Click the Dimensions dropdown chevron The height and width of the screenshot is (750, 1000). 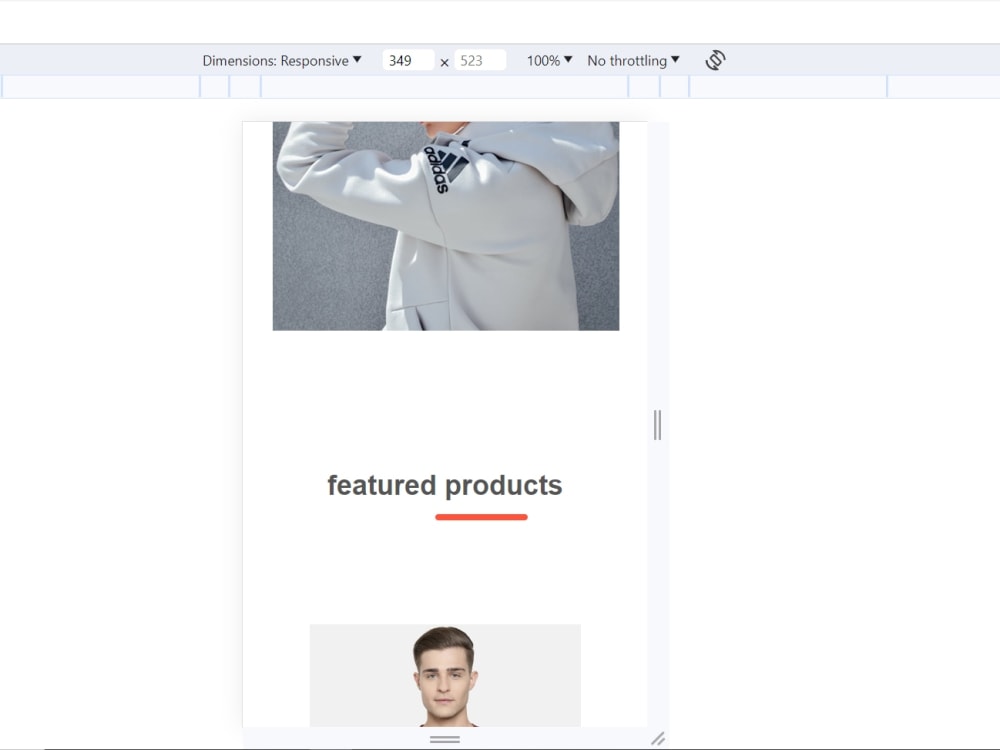click(357, 60)
